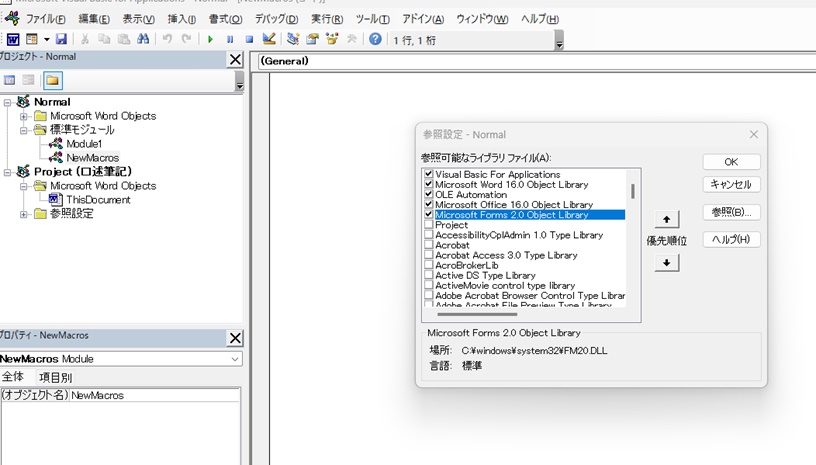Click the Cut scissors icon

[x=85, y=39]
